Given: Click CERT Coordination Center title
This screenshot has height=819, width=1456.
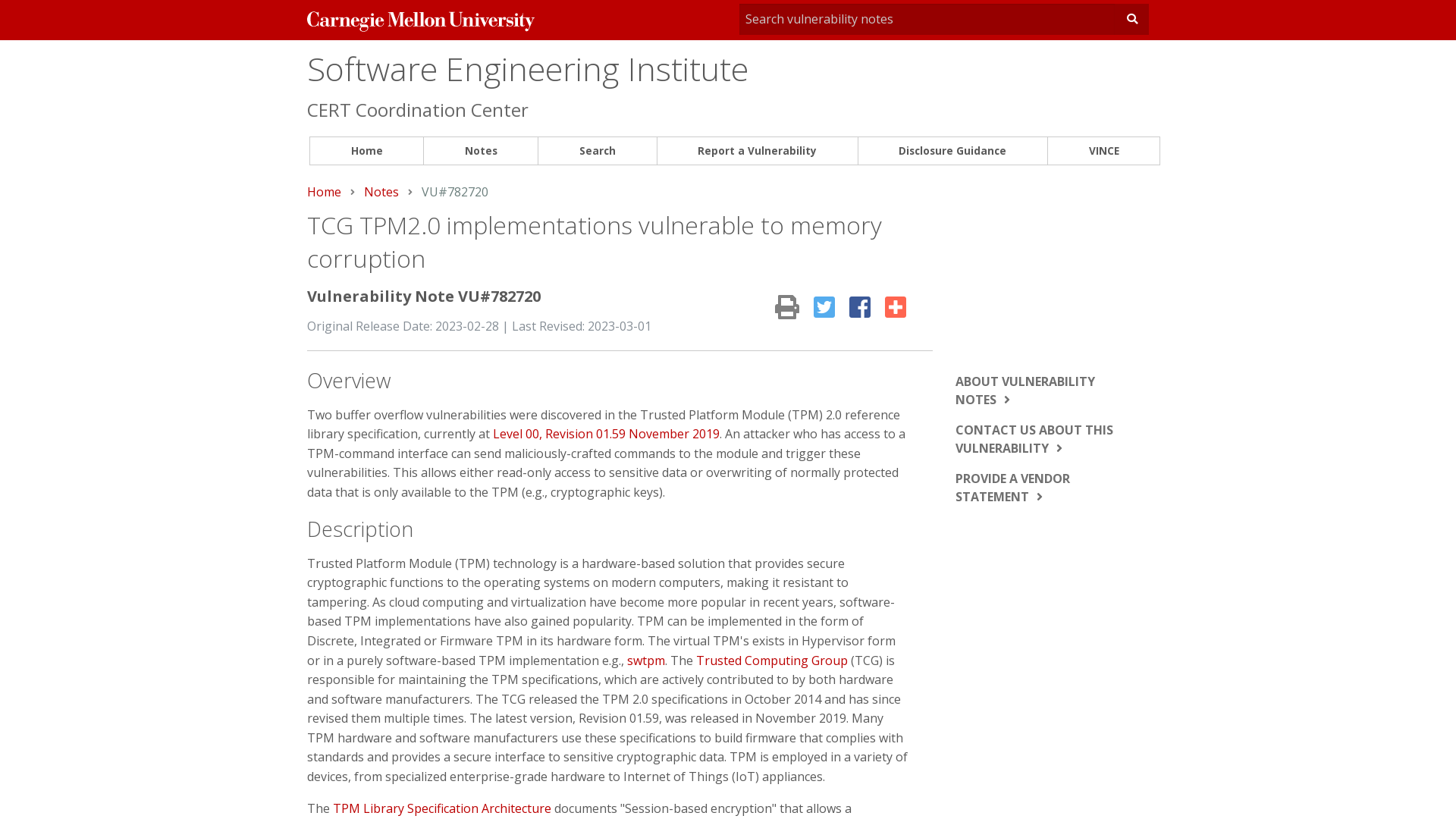Looking at the screenshot, I should coord(418,110).
